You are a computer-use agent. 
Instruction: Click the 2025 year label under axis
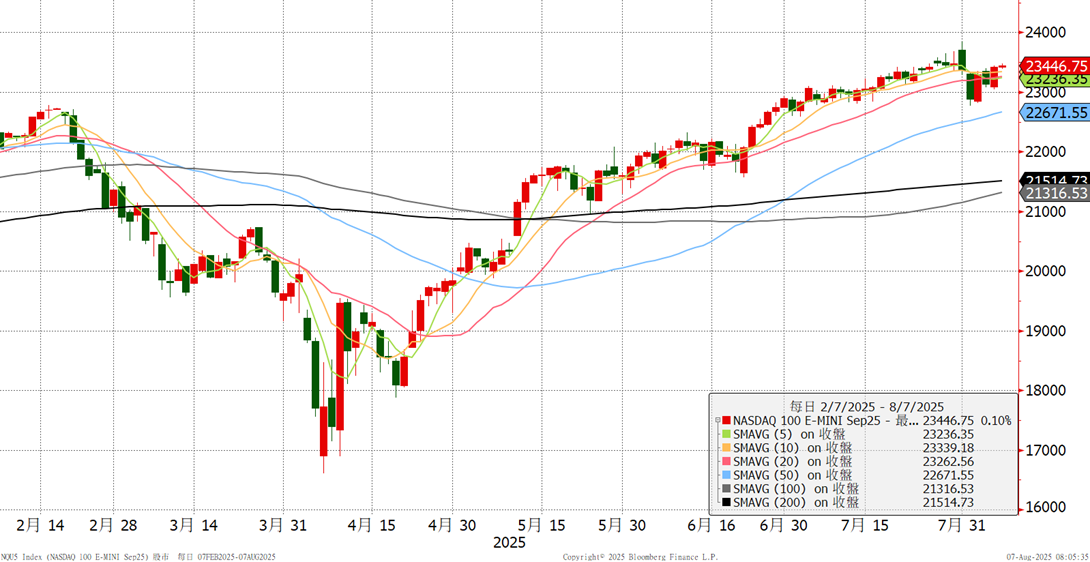click(508, 542)
